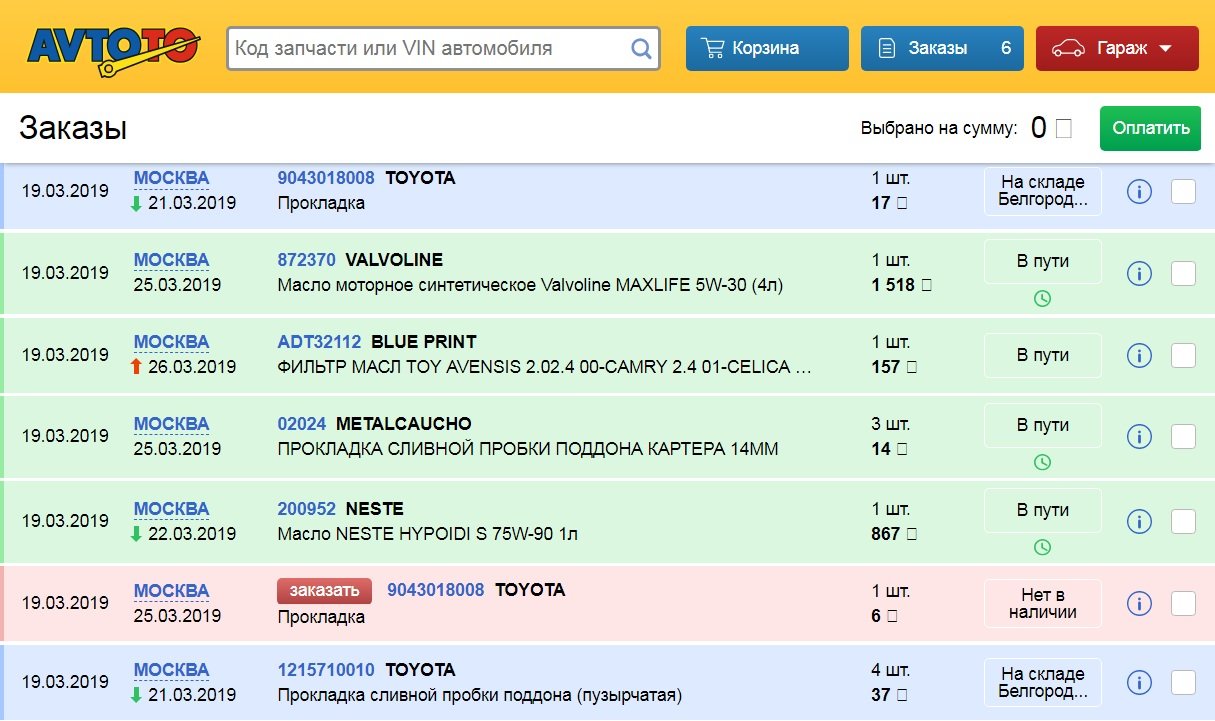Open the Заказы orders page

pyautogui.click(x=942, y=48)
